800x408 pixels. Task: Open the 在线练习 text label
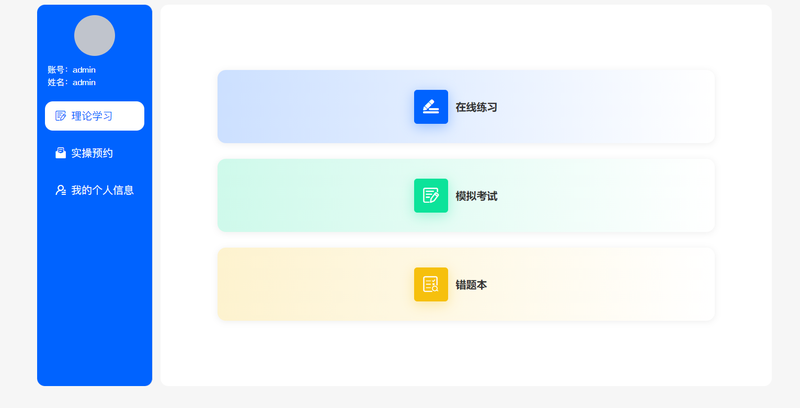(476, 107)
